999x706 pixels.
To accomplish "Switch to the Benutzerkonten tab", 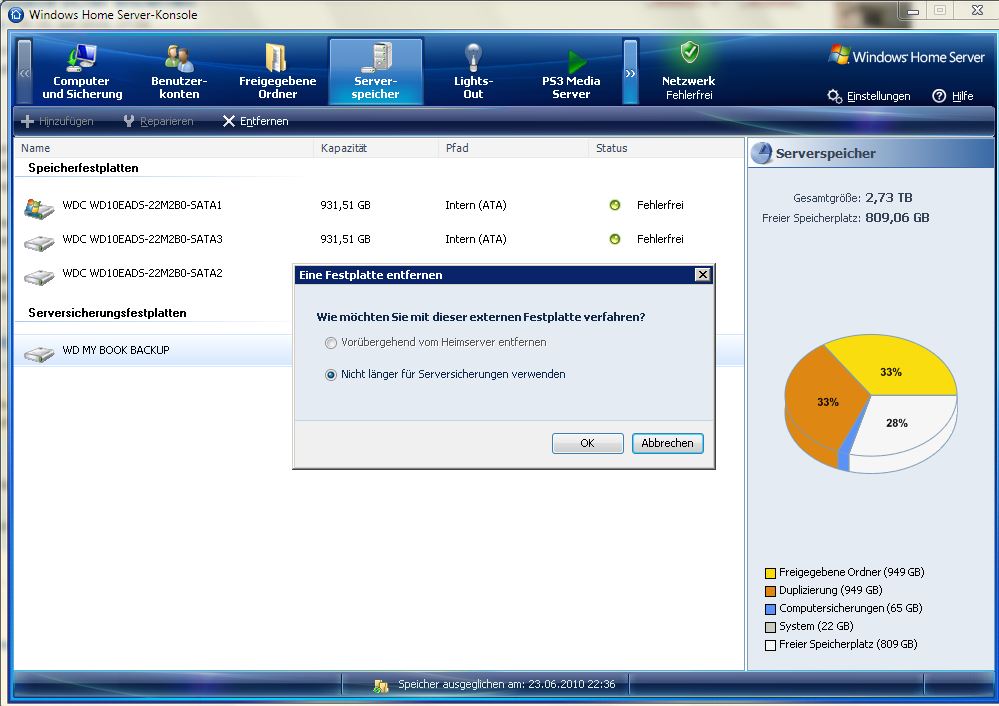I will [x=179, y=71].
